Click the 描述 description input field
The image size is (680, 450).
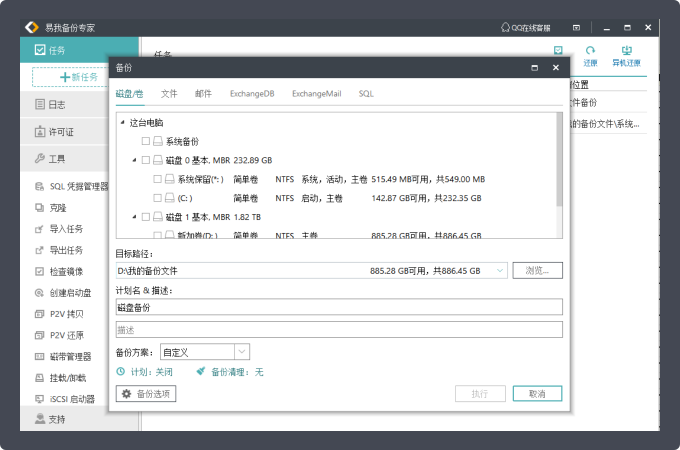pyautogui.click(x=339, y=329)
